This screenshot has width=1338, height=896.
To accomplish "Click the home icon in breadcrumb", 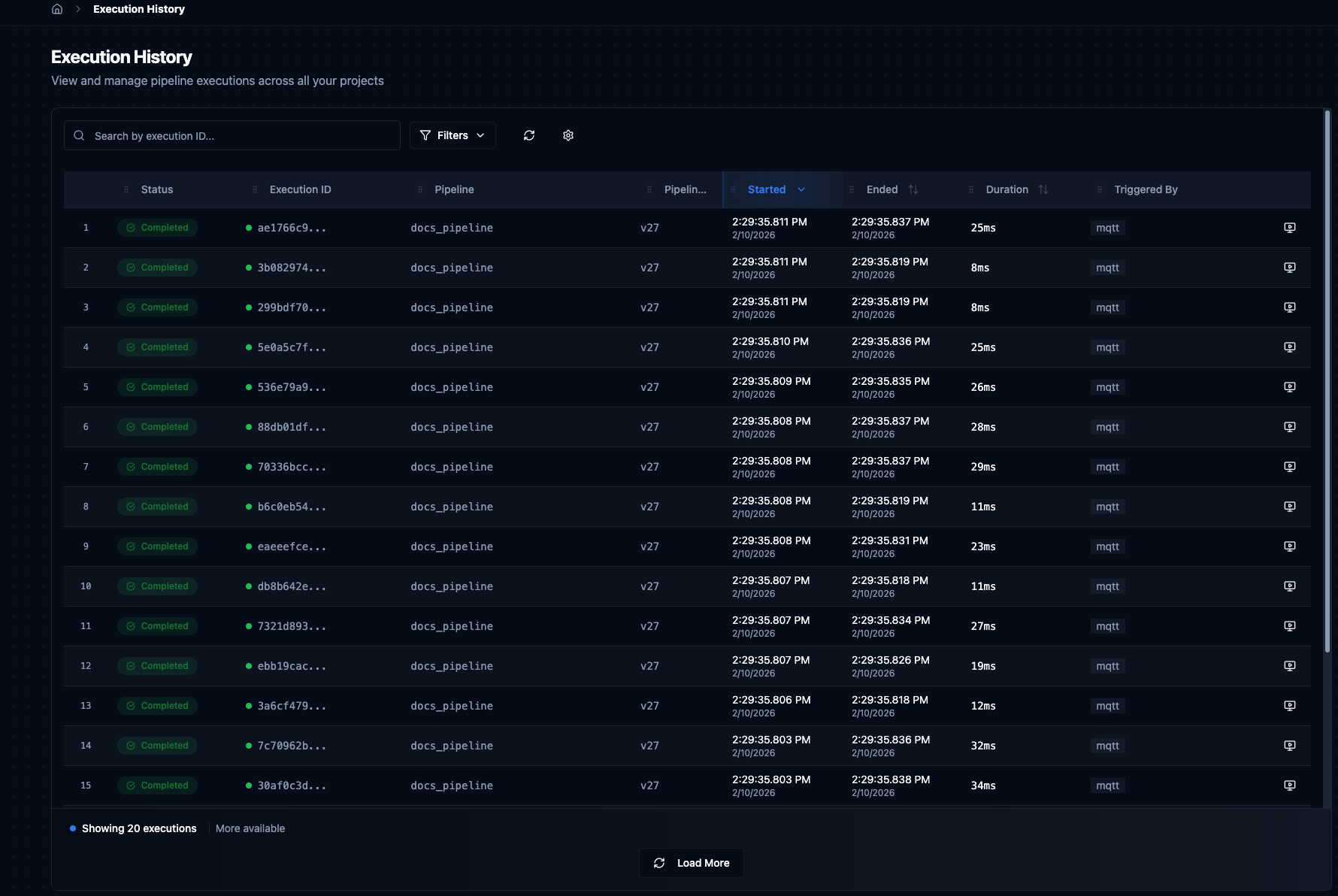I will pos(57,9).
